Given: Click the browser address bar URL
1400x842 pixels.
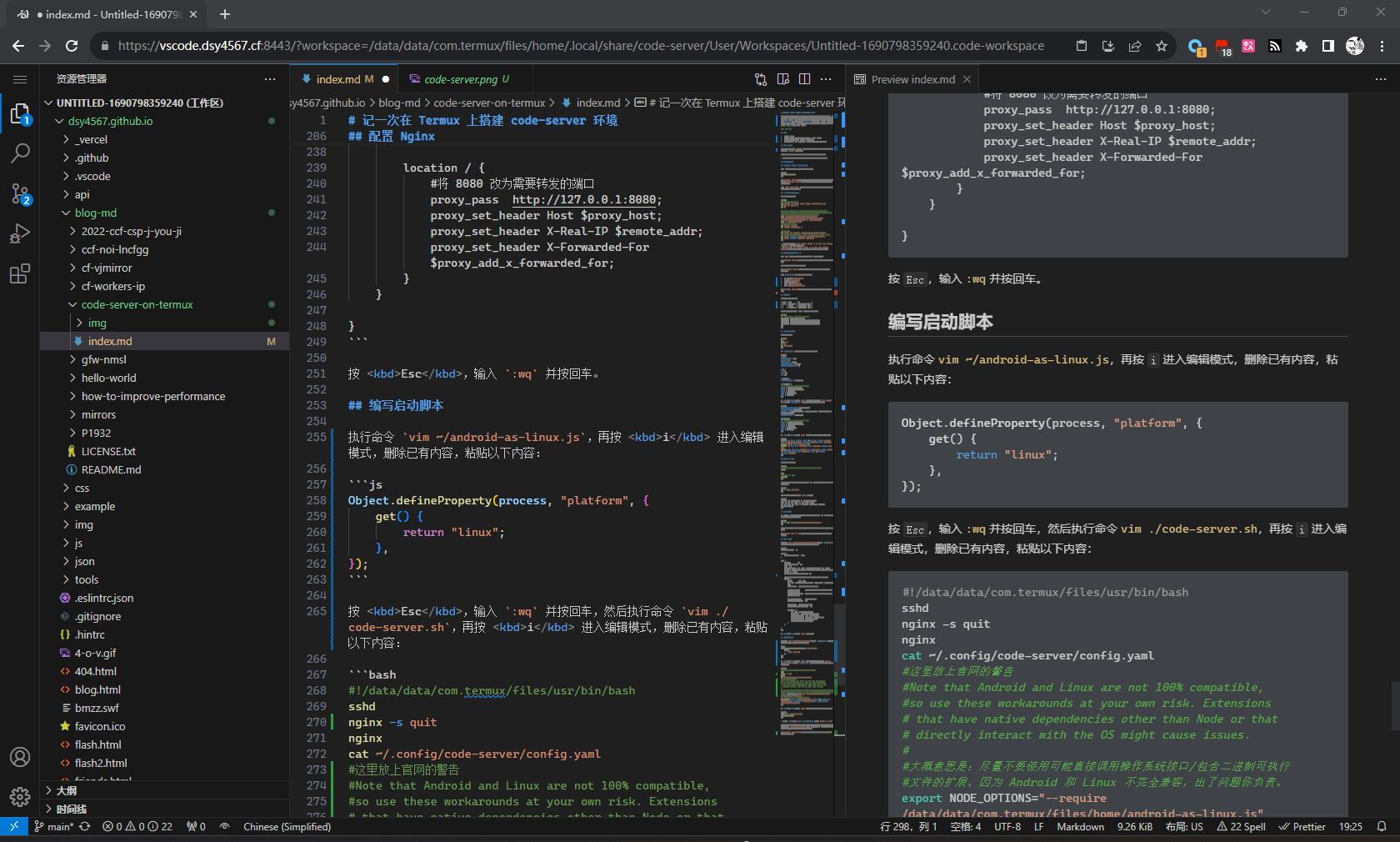Looking at the screenshot, I should 573,46.
